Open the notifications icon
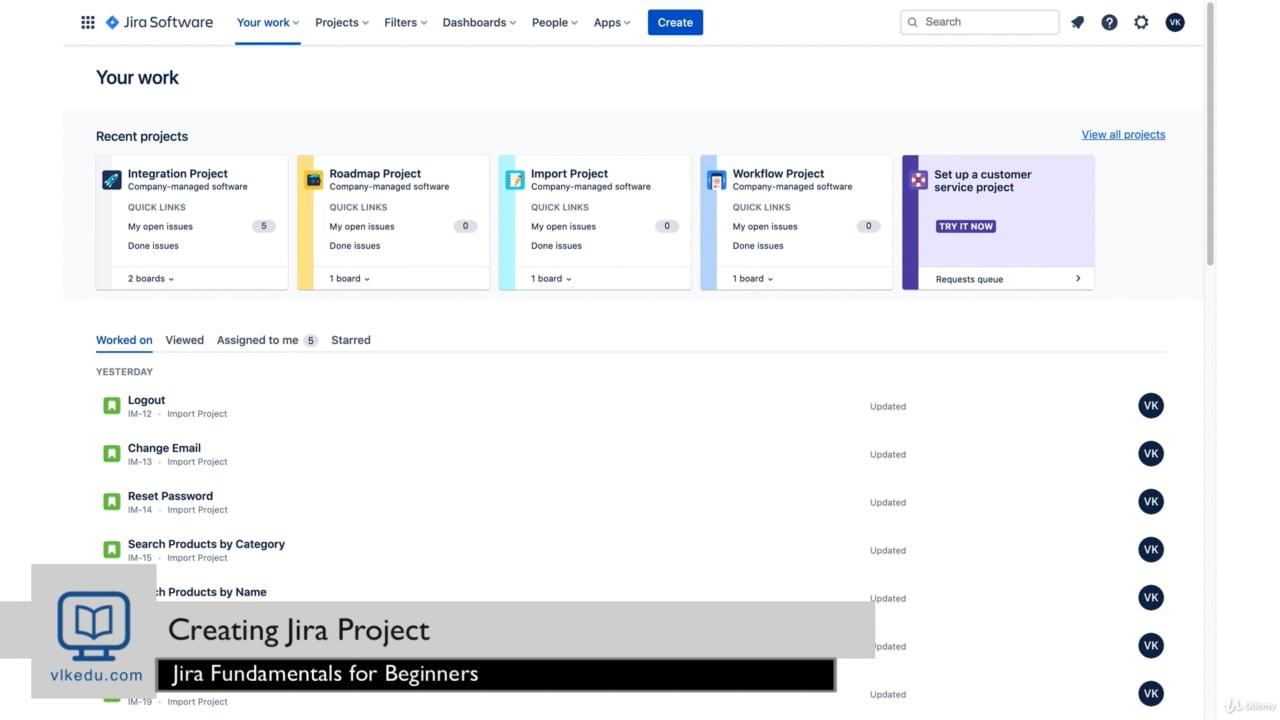This screenshot has width=1280, height=720. [x=1078, y=22]
